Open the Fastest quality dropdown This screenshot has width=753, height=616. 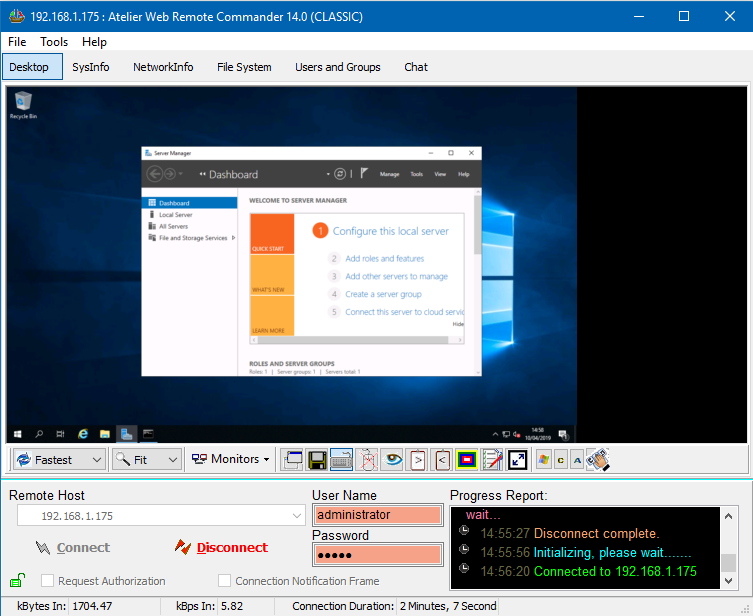pos(59,460)
